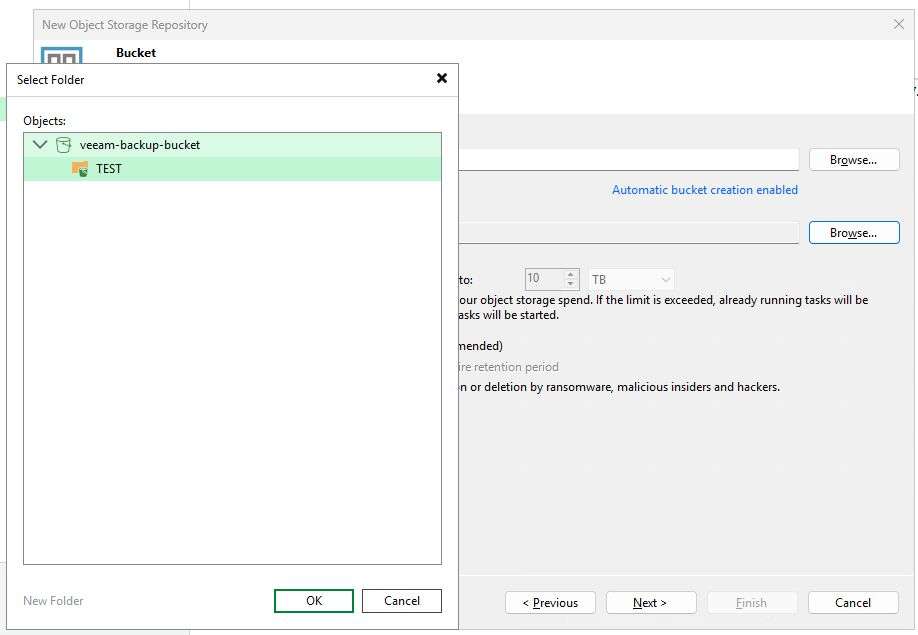Viewport: 918px width, 635px height.
Task: Close the Select Folder dialog
Action: [442, 78]
